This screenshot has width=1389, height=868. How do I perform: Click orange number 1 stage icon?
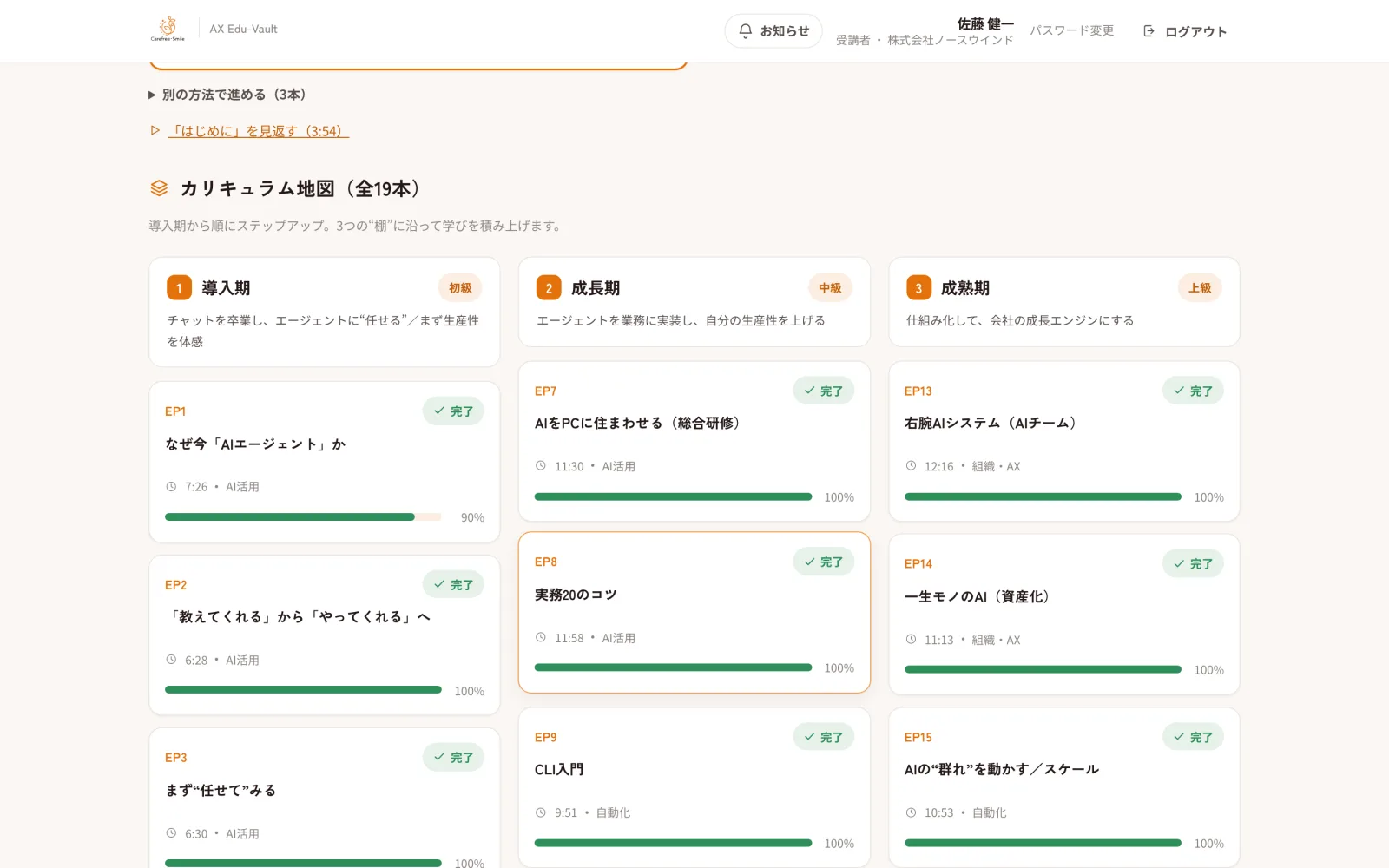click(x=179, y=288)
